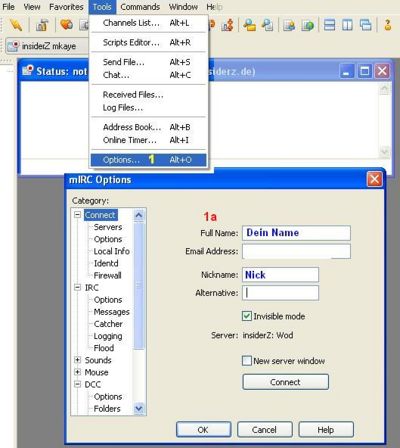Open favorites with the hearts toolbar icon
This screenshot has height=448, width=400.
66,25
